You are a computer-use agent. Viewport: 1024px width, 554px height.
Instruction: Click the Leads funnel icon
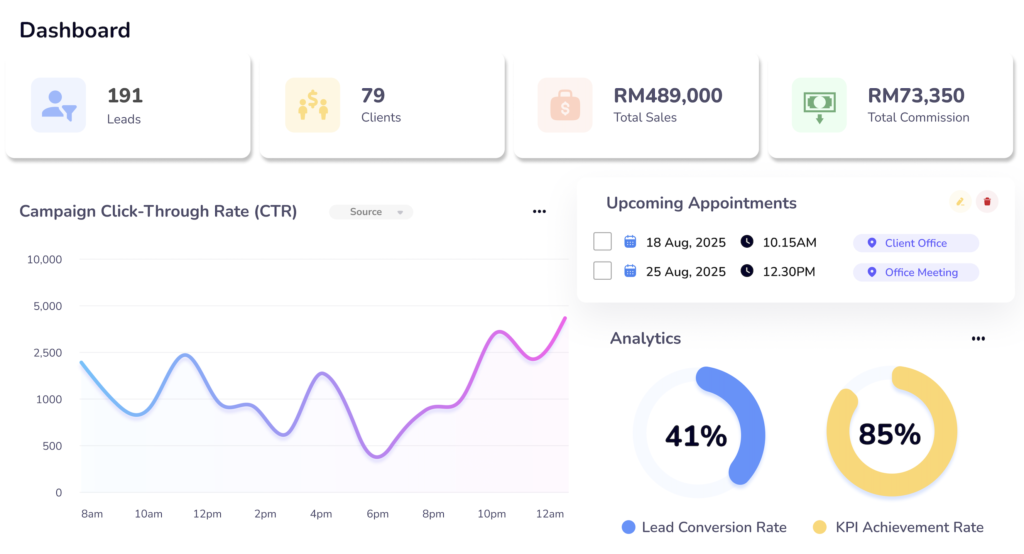point(58,105)
